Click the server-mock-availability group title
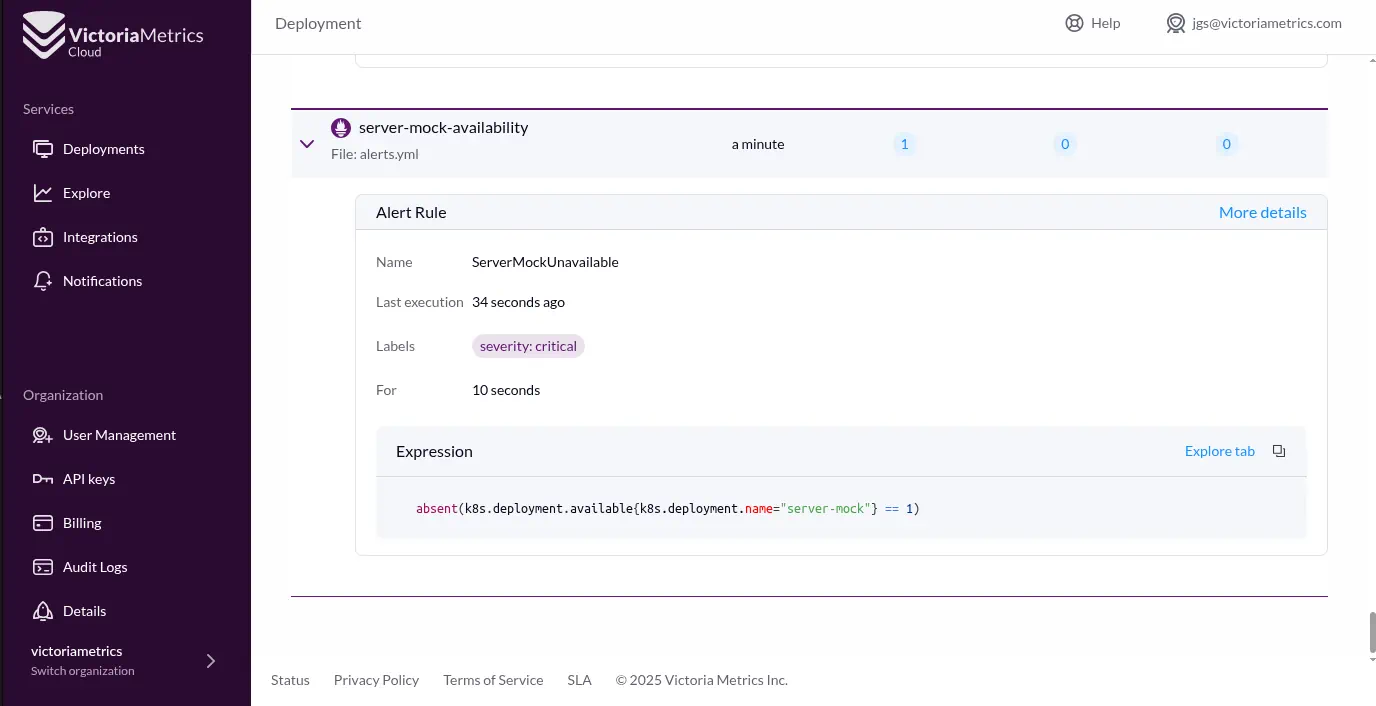Viewport: 1376px width, 706px height. coord(443,128)
